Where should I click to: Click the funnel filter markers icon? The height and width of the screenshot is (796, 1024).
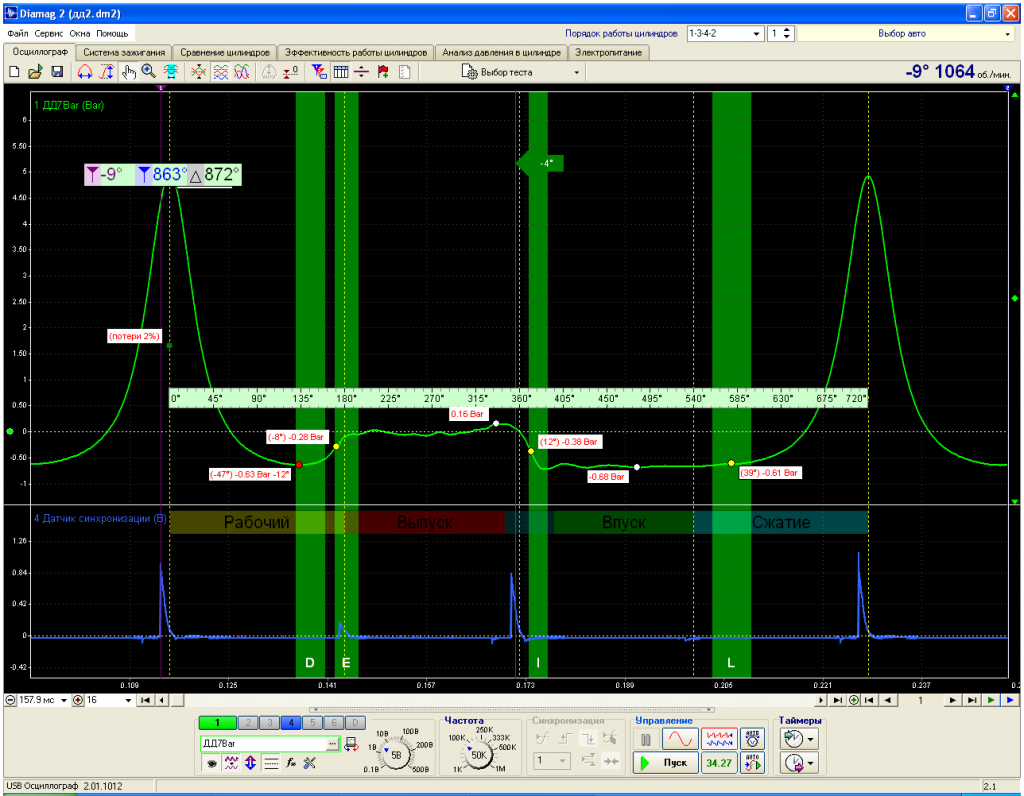[x=319, y=72]
